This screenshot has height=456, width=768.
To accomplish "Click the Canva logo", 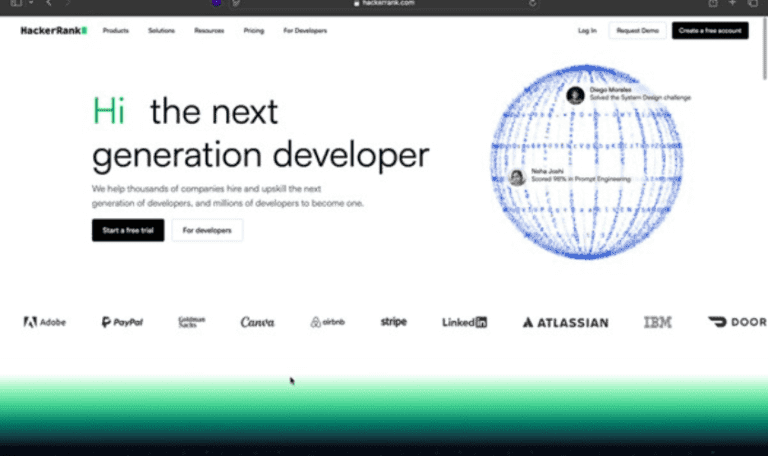I will tap(257, 322).
